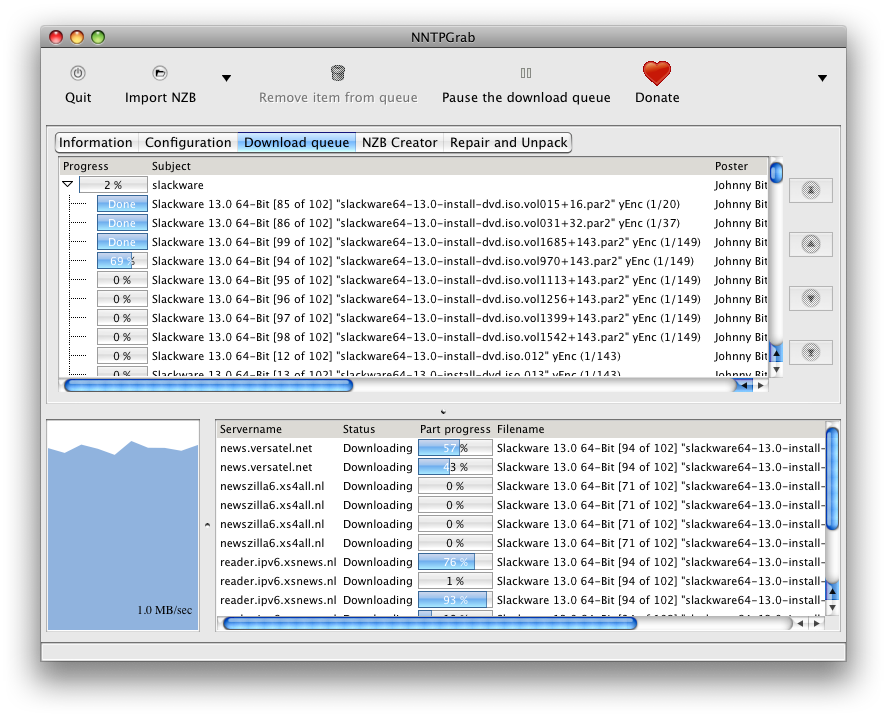Click the trash can Remove item icon
This screenshot has width=887, height=717.
coord(338,73)
